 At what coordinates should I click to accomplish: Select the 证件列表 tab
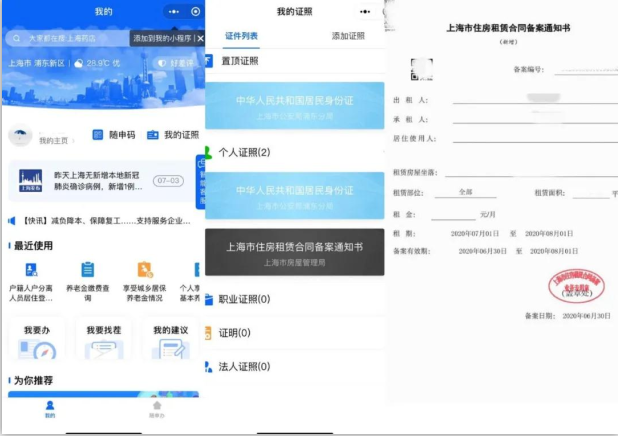point(241,36)
